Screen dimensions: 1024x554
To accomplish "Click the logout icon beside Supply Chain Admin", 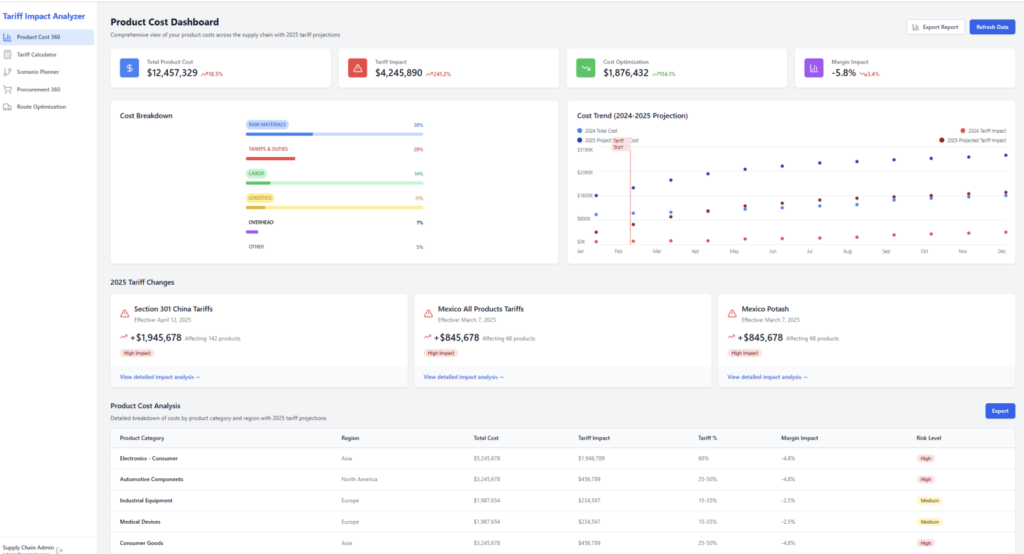I will [60, 550].
